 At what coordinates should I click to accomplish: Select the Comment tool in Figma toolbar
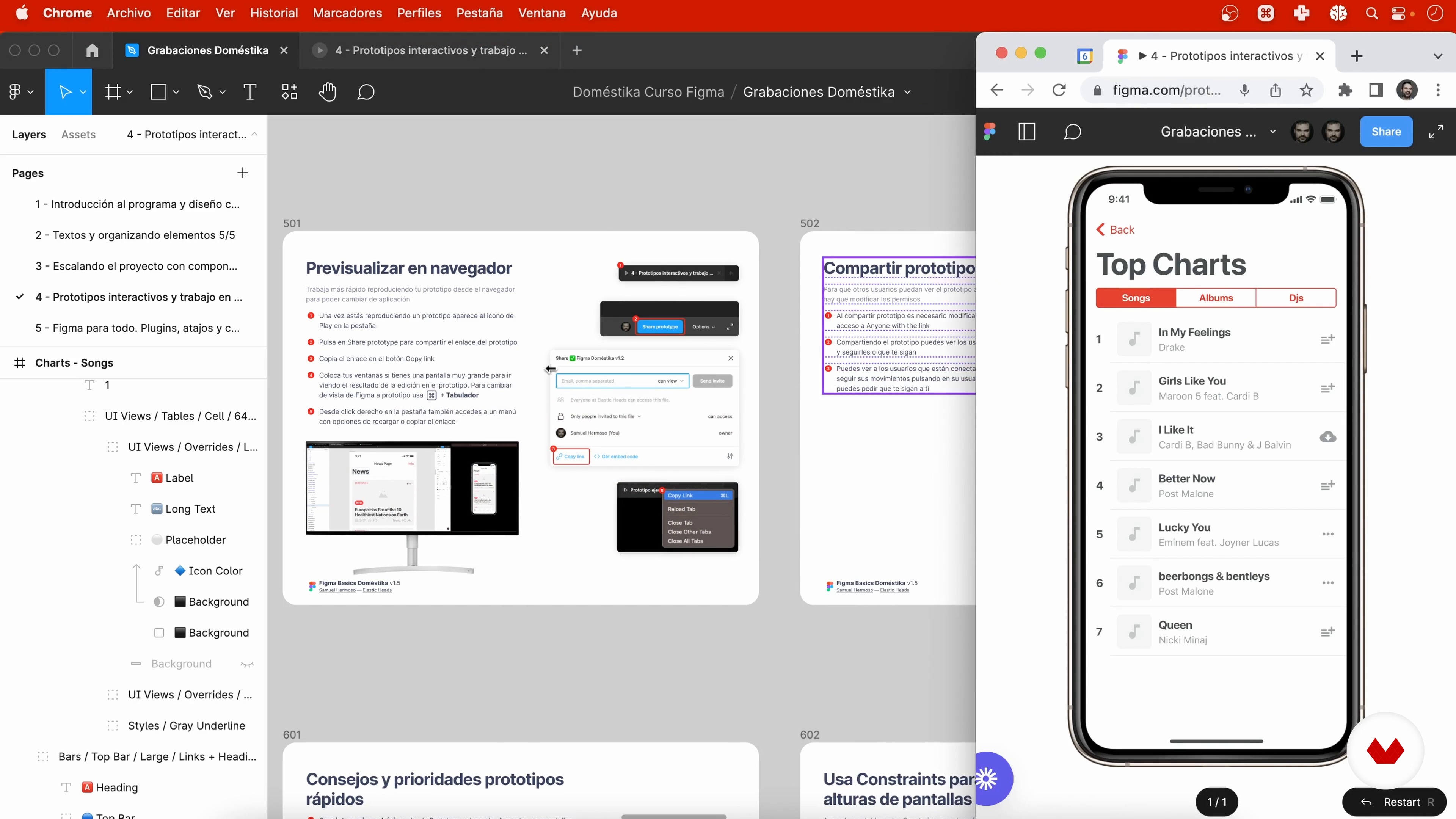point(366,91)
